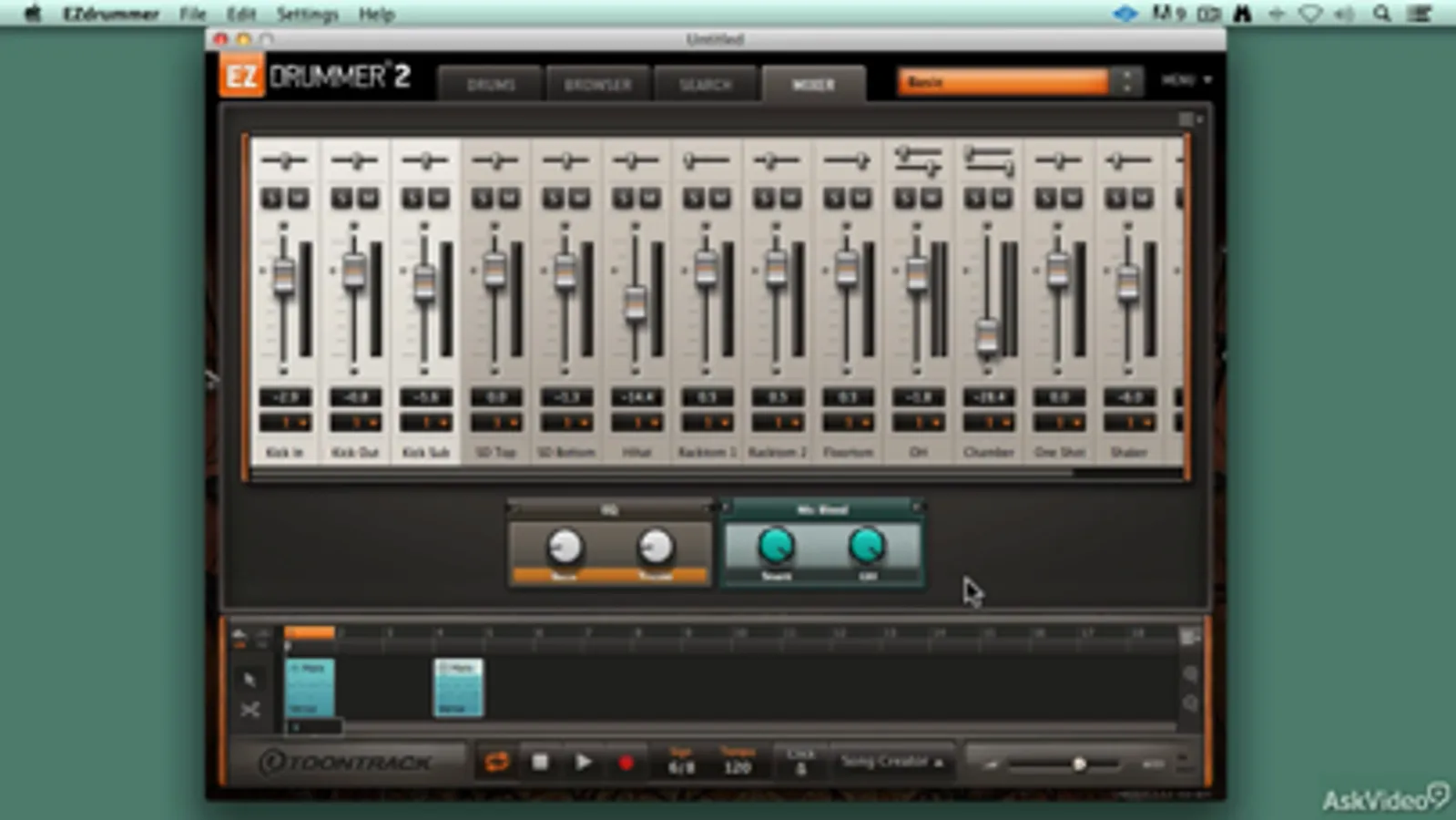Image resolution: width=1456 pixels, height=820 pixels.
Task: Open the Toontrack logo link
Action: click(345, 762)
